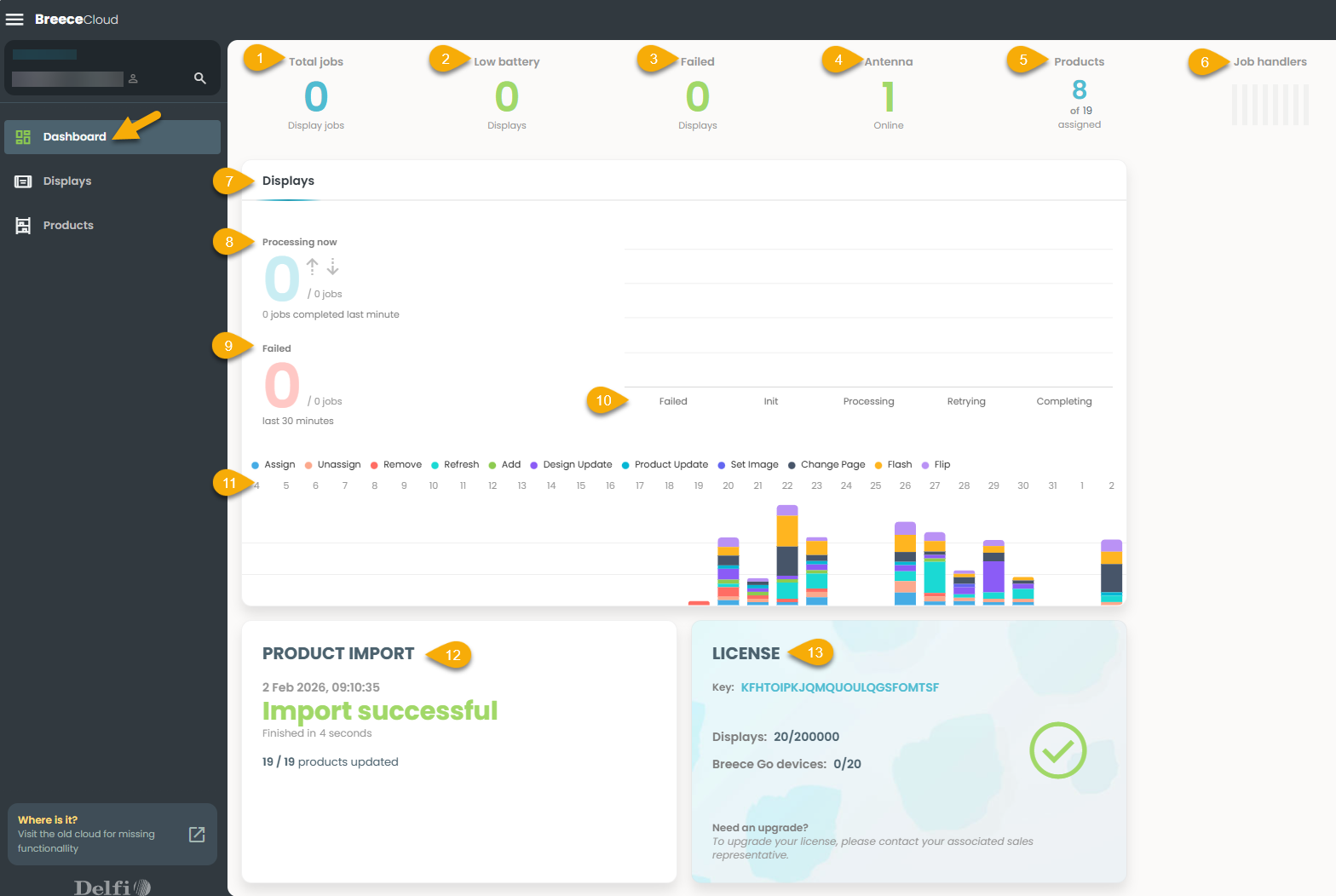The height and width of the screenshot is (896, 1336).
Task: Click Total jobs counter
Action: coord(316,96)
